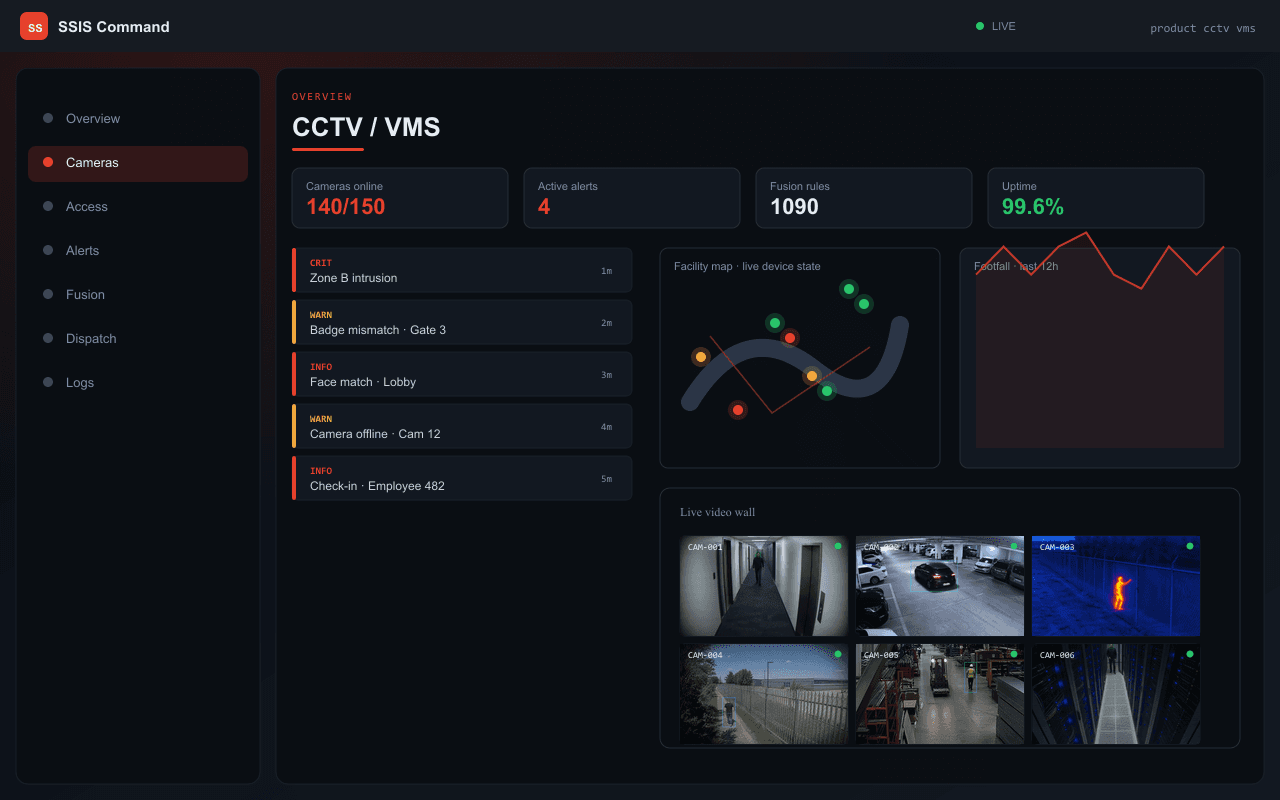1280x800 pixels.
Task: Click the 'product cctv vms' label
Action: 1202,28
